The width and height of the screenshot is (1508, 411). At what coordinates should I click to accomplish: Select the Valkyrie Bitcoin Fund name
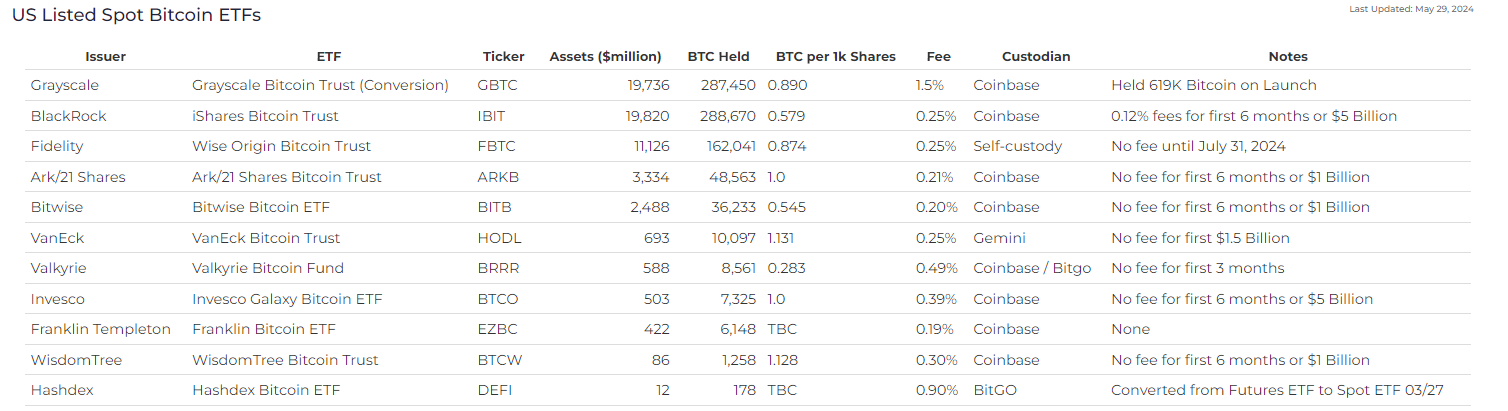(x=268, y=269)
